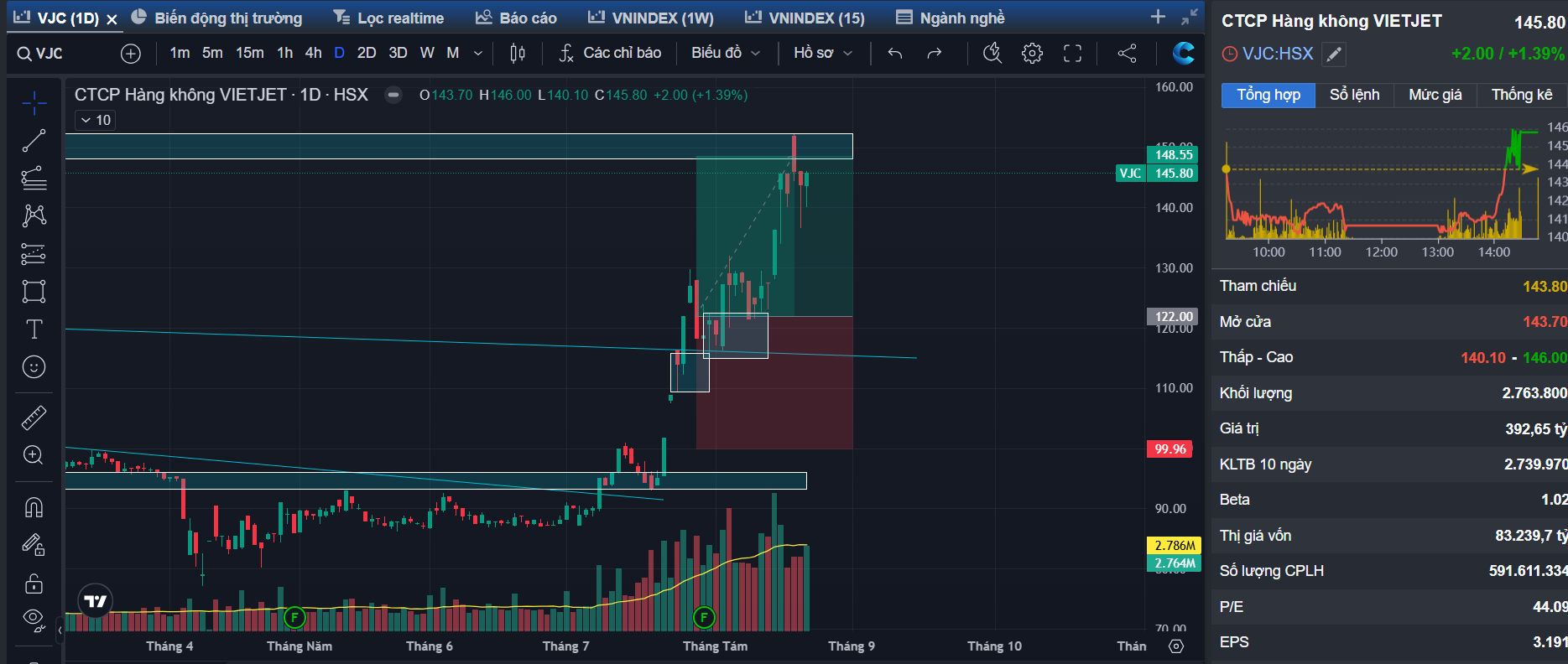Open the Mức giá panel tab
1568x664 pixels.
click(1435, 95)
